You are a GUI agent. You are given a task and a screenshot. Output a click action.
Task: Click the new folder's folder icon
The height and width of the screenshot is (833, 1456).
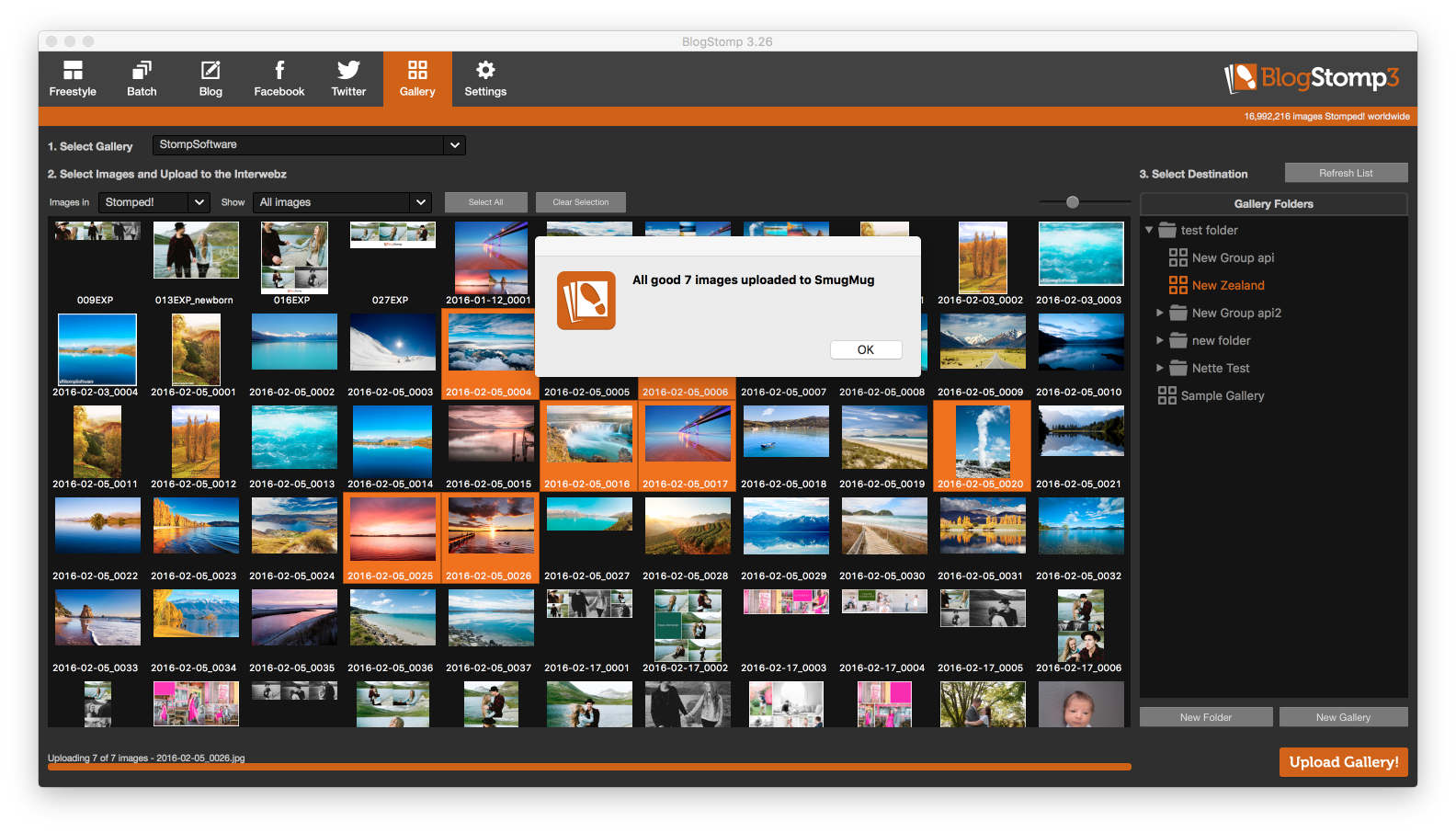(1178, 340)
